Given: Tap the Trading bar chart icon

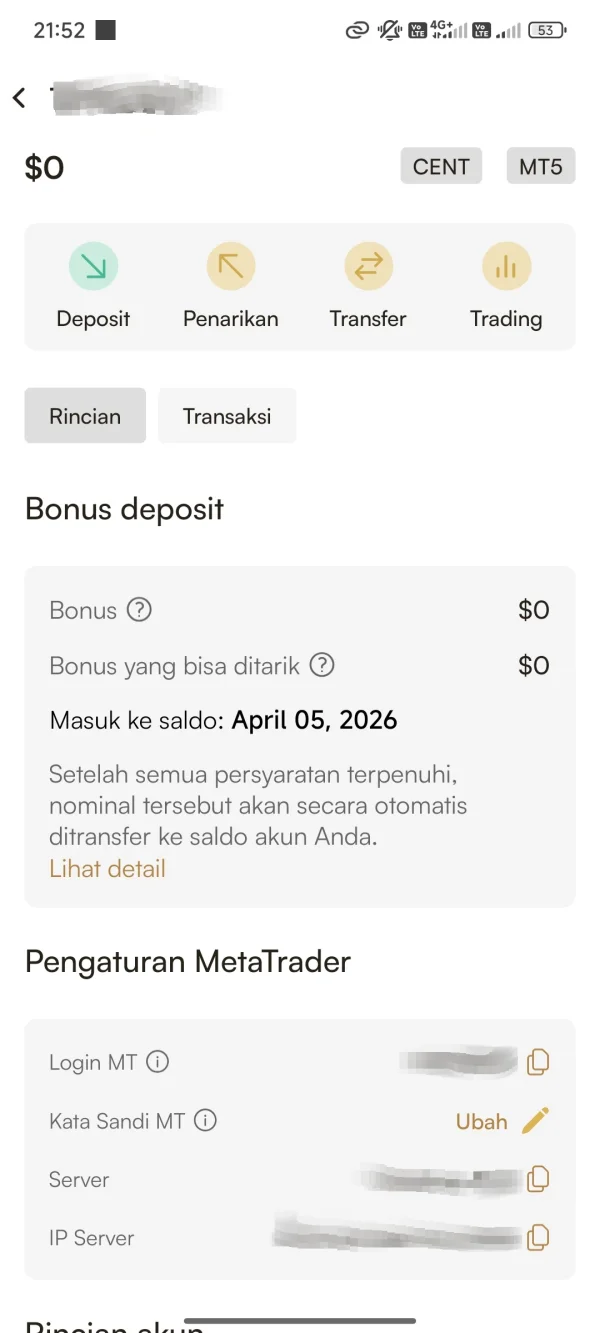Looking at the screenshot, I should (506, 266).
